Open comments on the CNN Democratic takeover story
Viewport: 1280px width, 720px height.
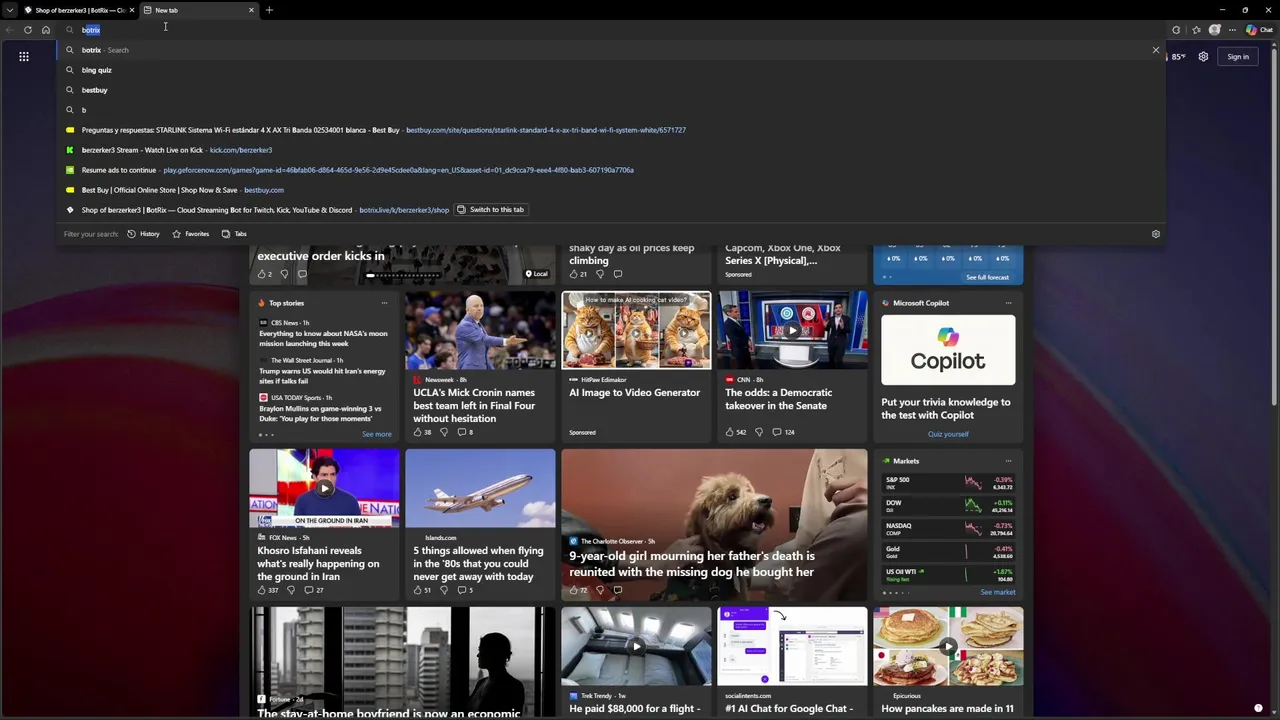pos(782,432)
